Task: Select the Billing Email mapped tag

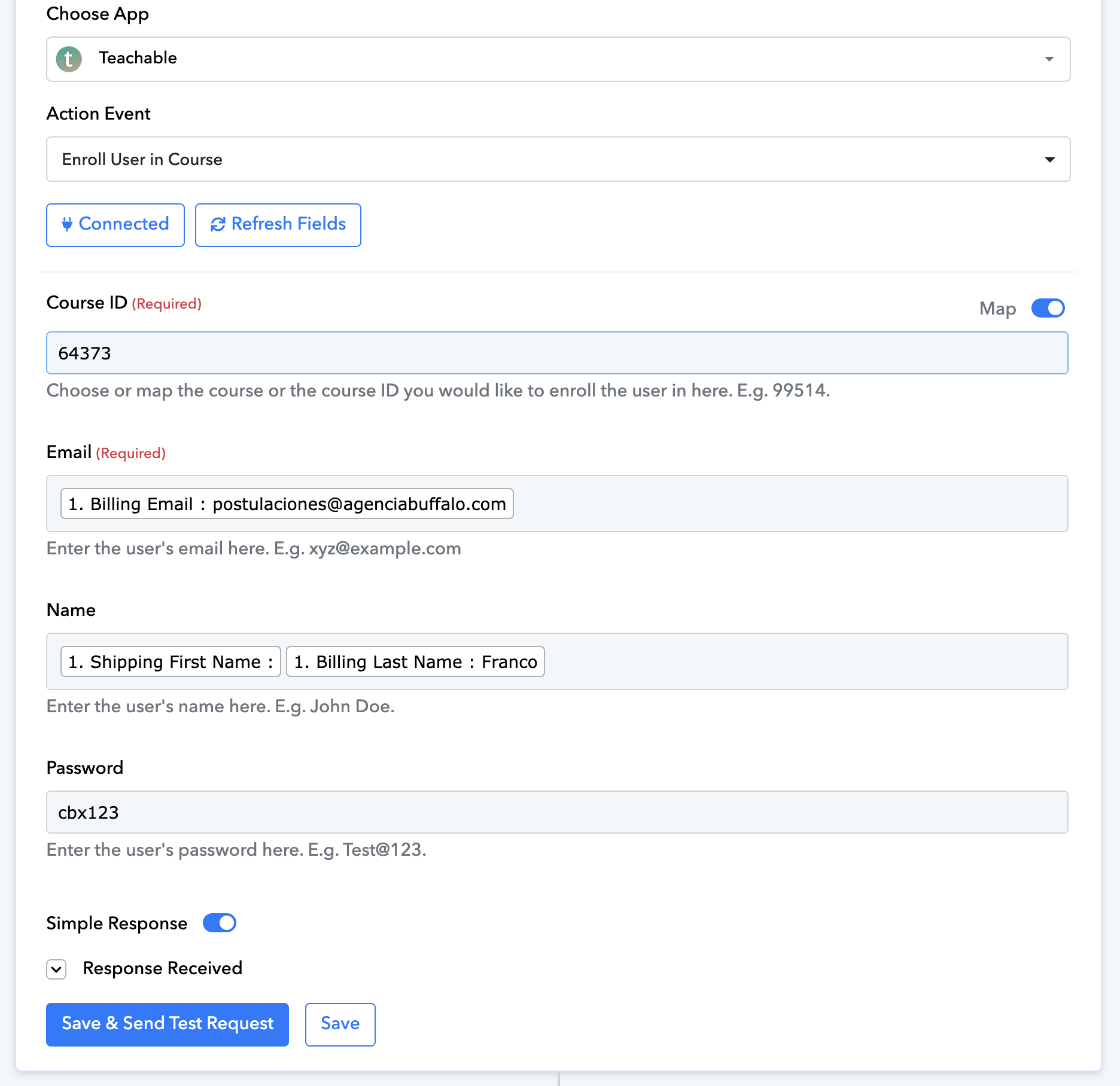Action: pos(287,504)
